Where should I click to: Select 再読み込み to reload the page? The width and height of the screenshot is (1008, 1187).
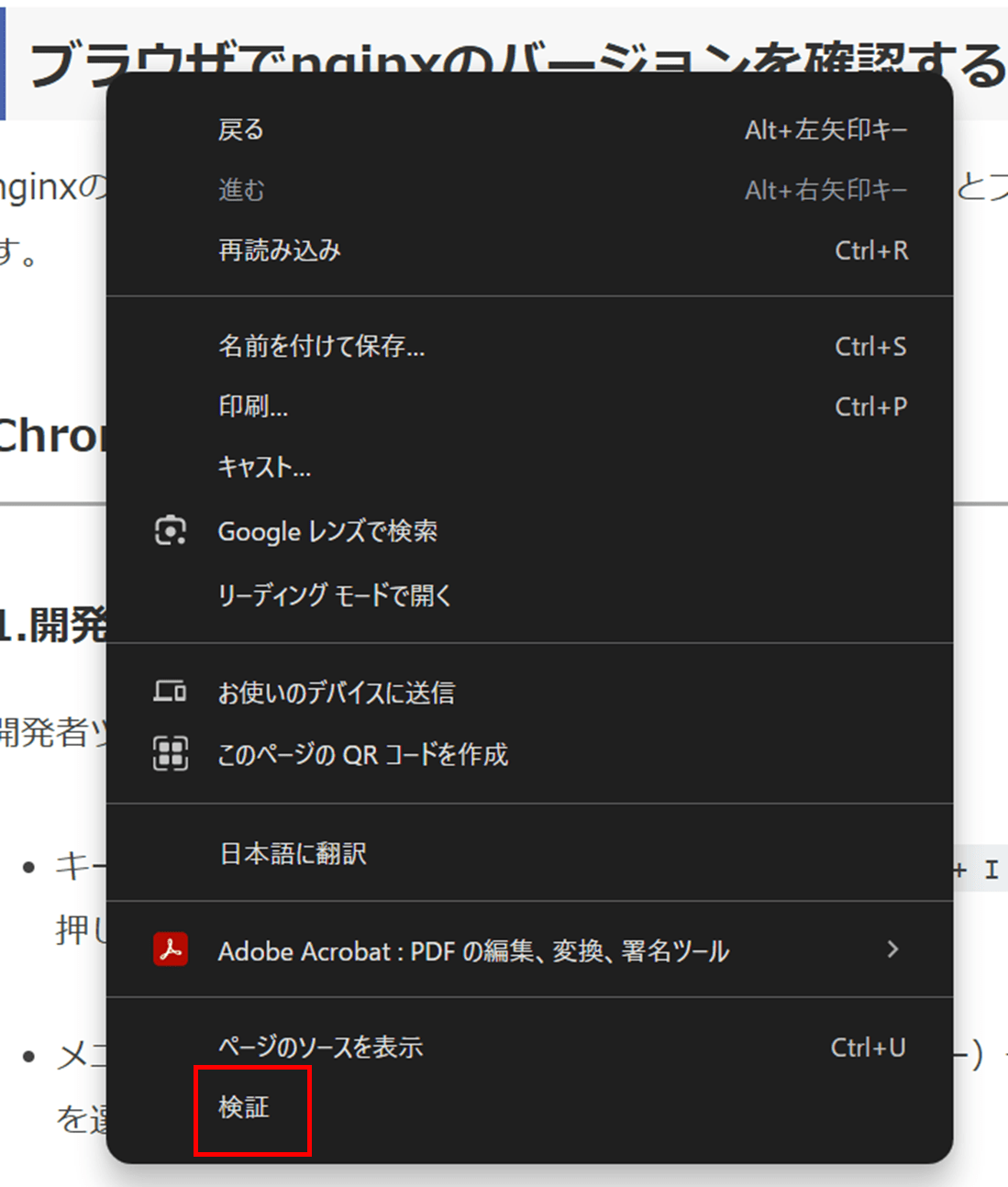(278, 250)
